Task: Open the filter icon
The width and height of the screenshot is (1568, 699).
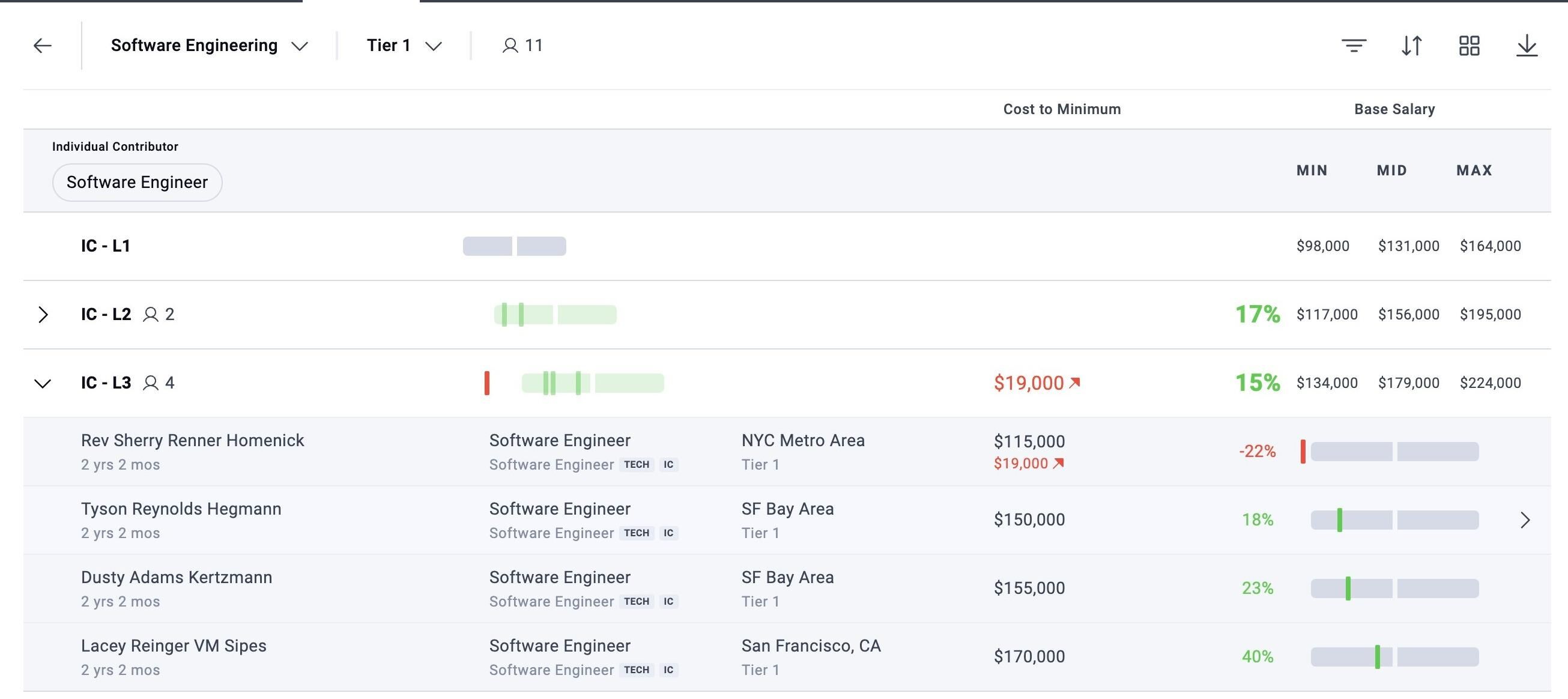Action: 1354,46
